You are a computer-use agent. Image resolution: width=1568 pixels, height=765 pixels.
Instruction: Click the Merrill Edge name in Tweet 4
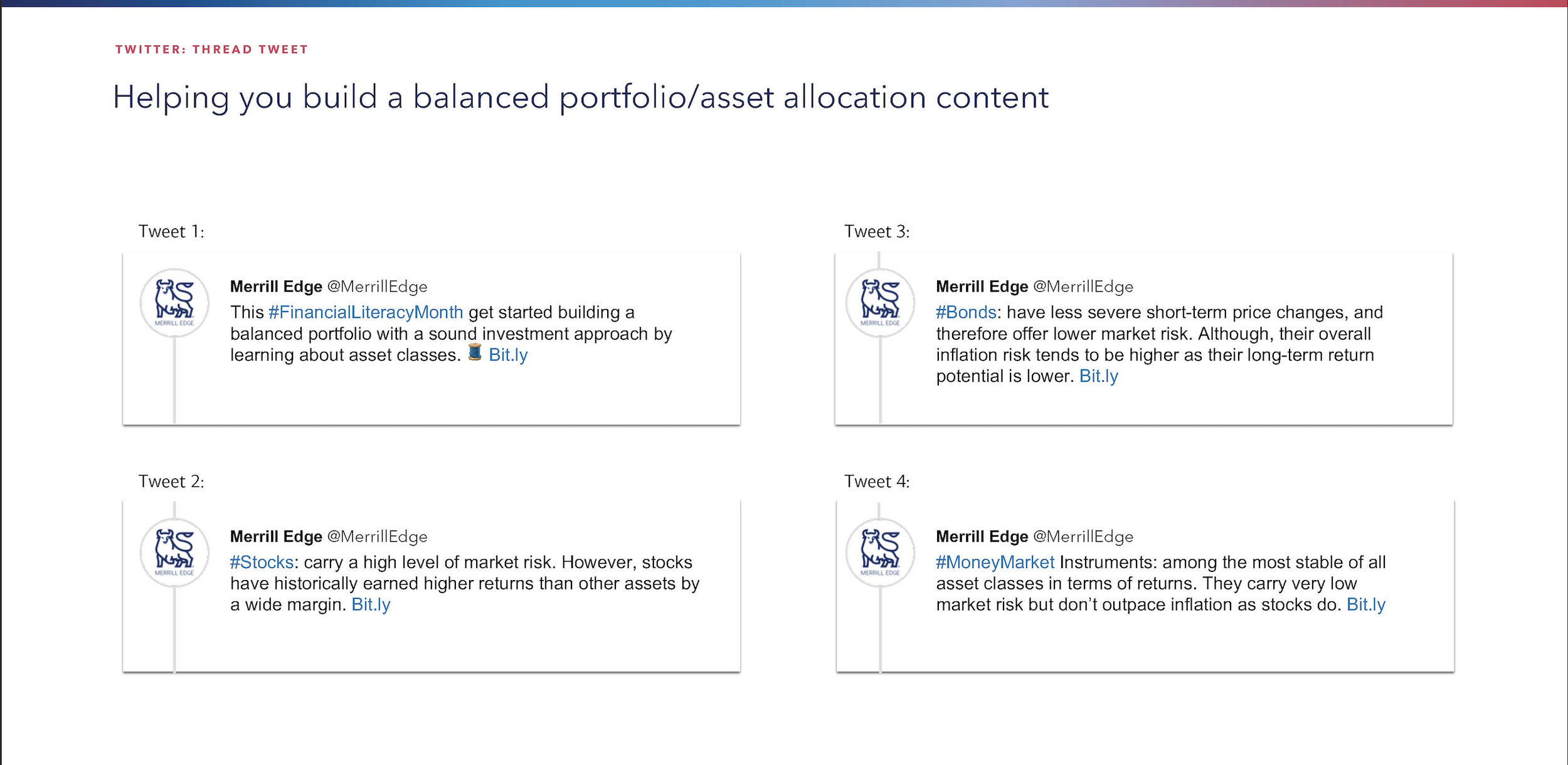pyautogui.click(x=982, y=537)
